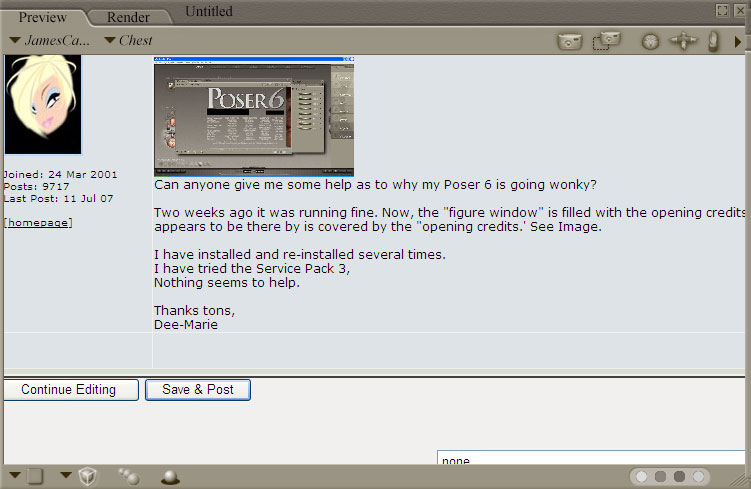Image resolution: width=751 pixels, height=489 pixels.
Task: Open the JamesCa... figure dropdown
Action: 49,40
